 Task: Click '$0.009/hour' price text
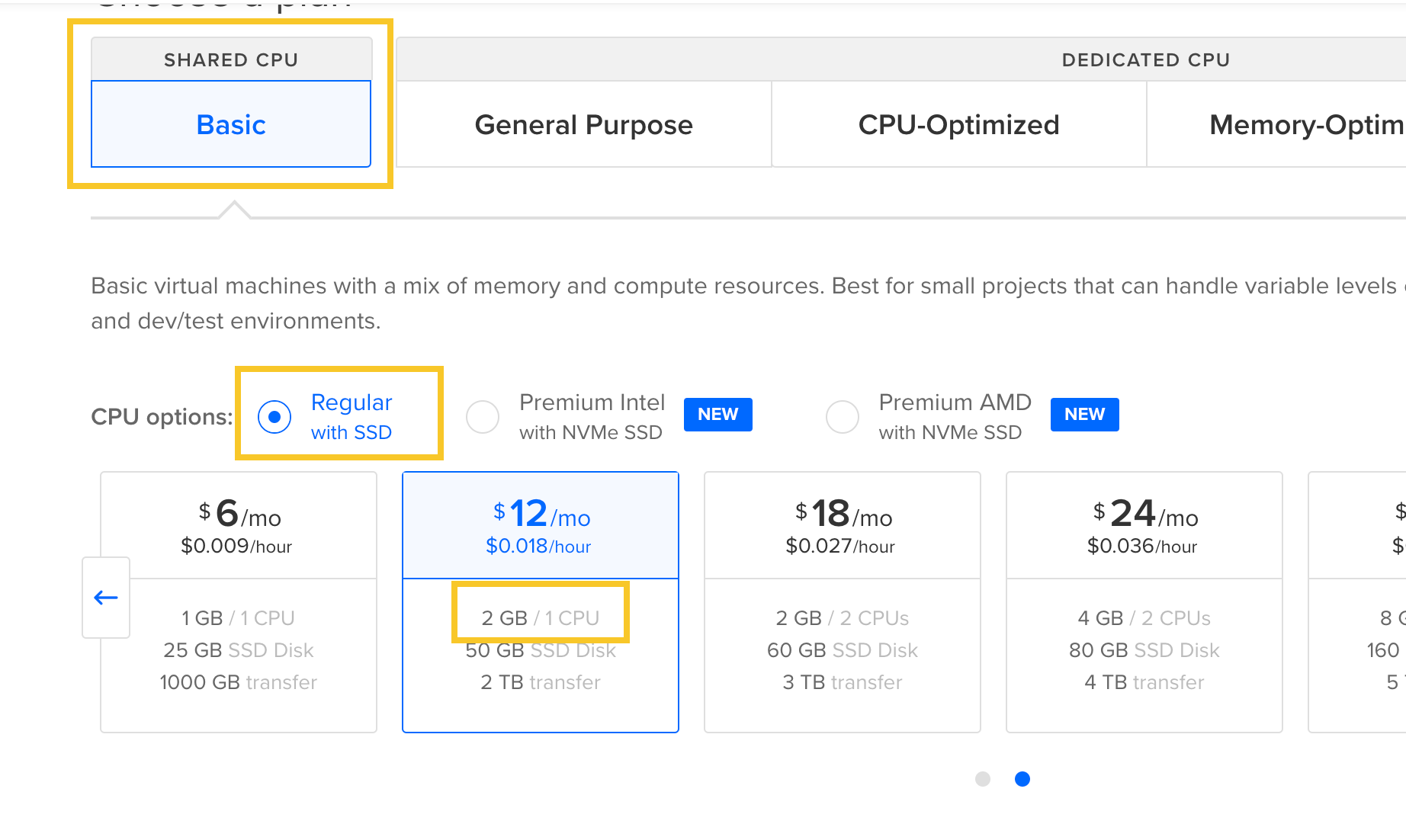pyautogui.click(x=236, y=547)
